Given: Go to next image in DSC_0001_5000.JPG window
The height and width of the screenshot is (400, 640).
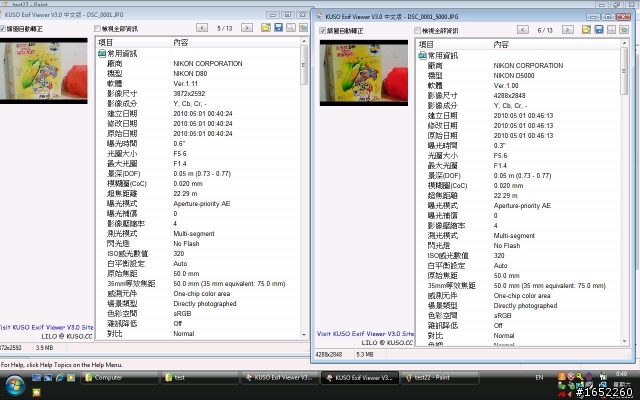Looking at the screenshot, I should pos(567,30).
